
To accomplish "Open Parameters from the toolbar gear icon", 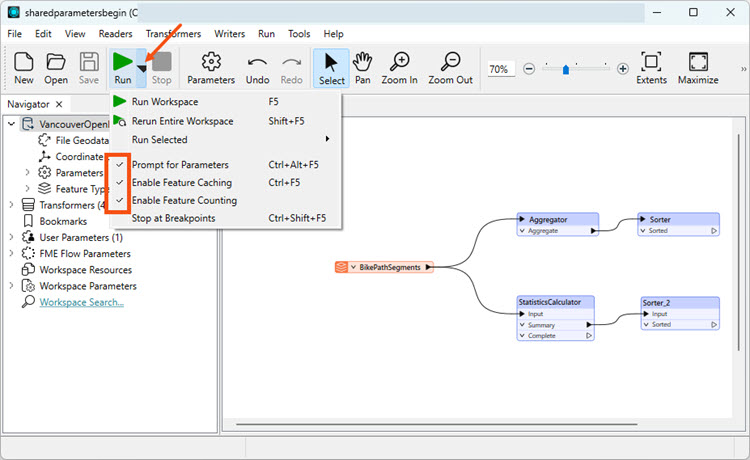I will 211,68.
